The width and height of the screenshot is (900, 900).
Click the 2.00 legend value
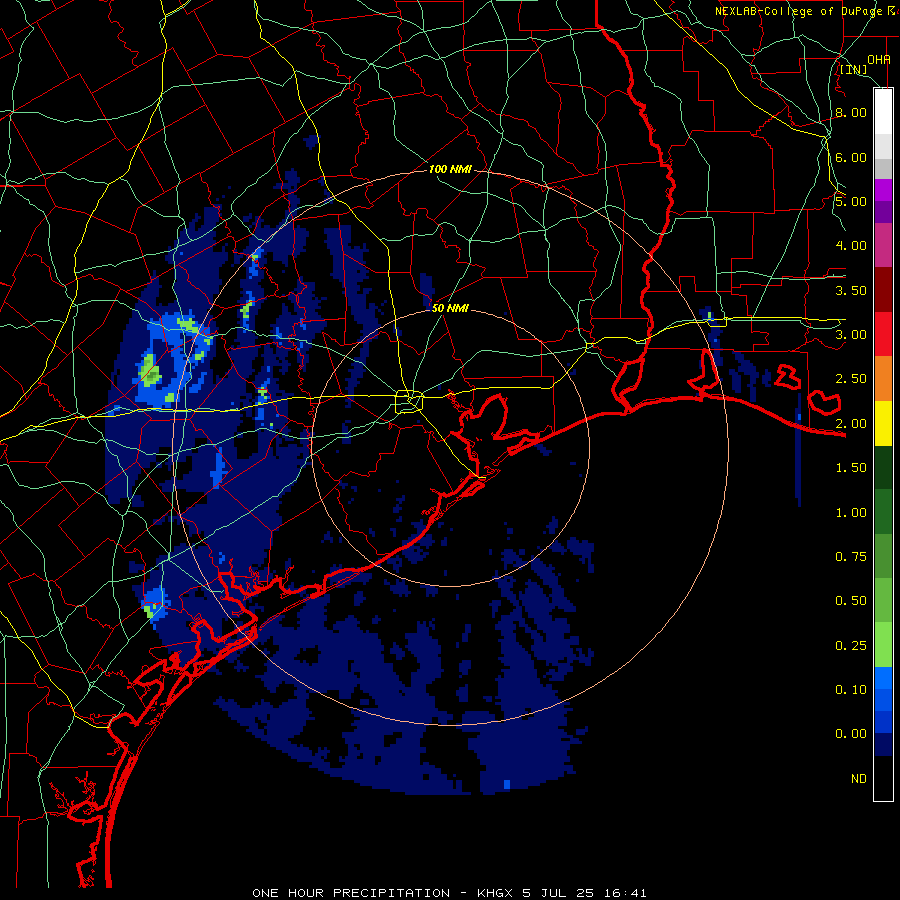(851, 424)
